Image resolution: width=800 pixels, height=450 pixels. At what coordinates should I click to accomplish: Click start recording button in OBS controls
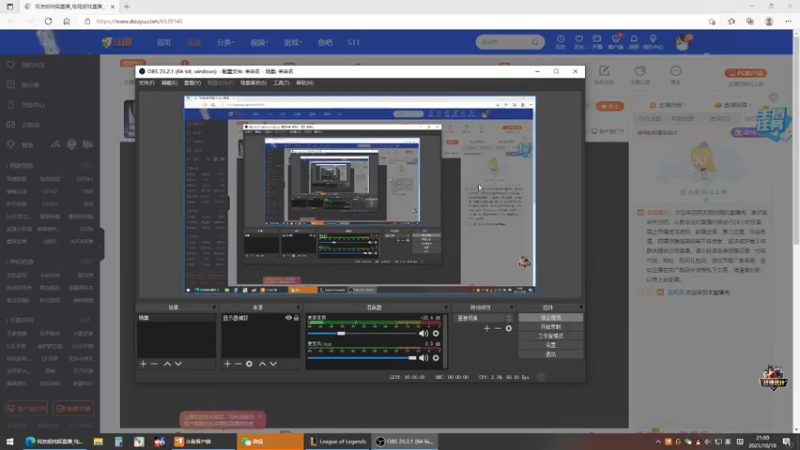(x=551, y=327)
